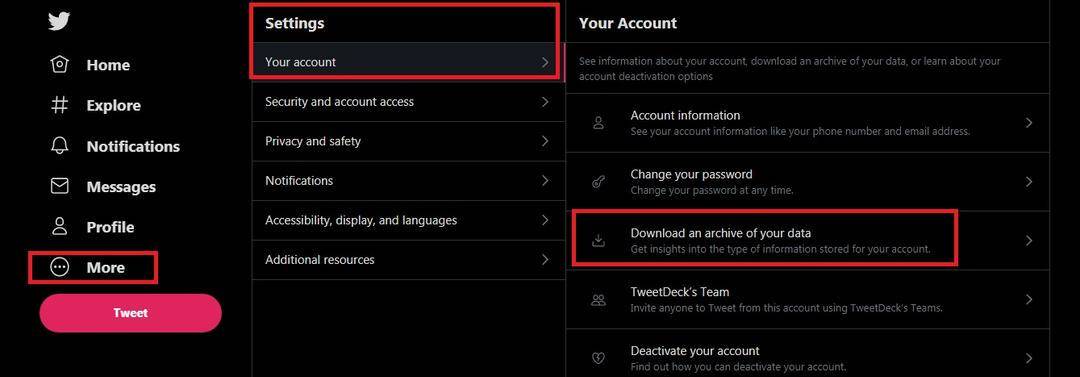The width and height of the screenshot is (1080, 377).
Task: Open Profile via the person icon
Action: point(60,227)
